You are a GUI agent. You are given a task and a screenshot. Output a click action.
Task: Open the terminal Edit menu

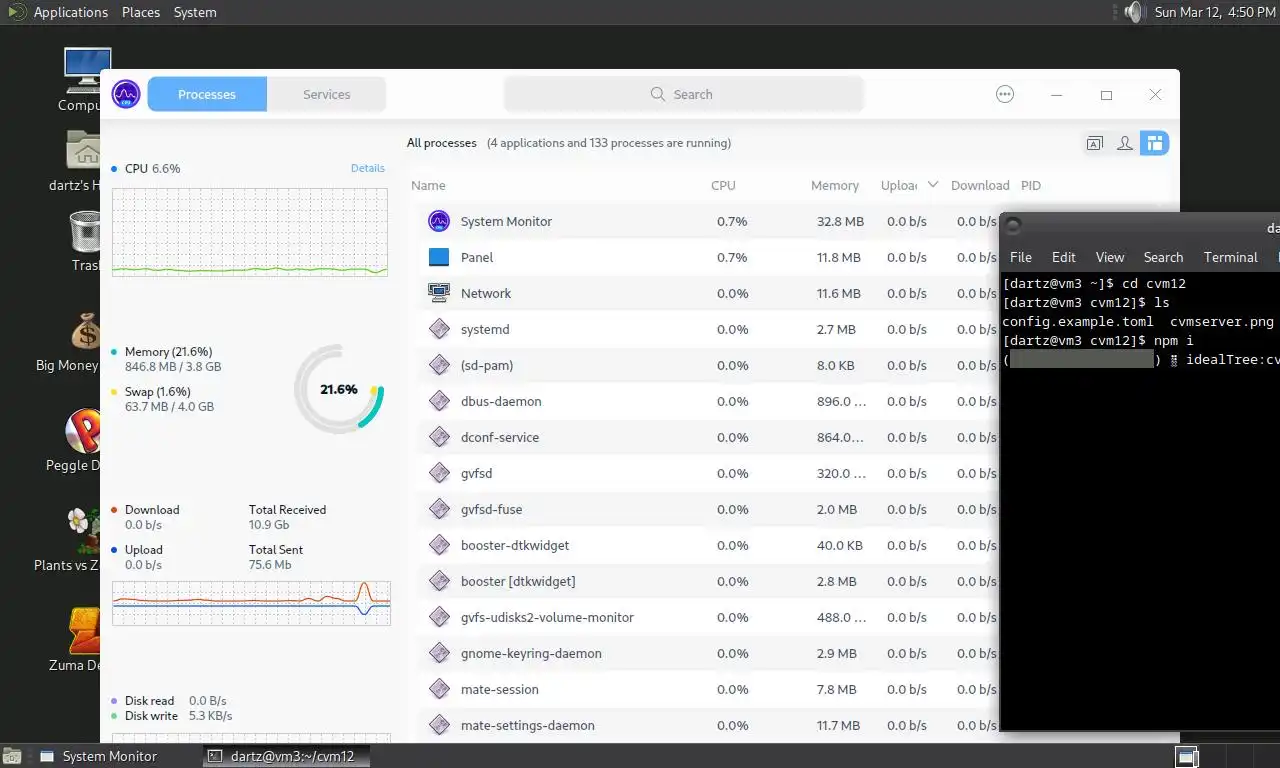pyautogui.click(x=1064, y=257)
